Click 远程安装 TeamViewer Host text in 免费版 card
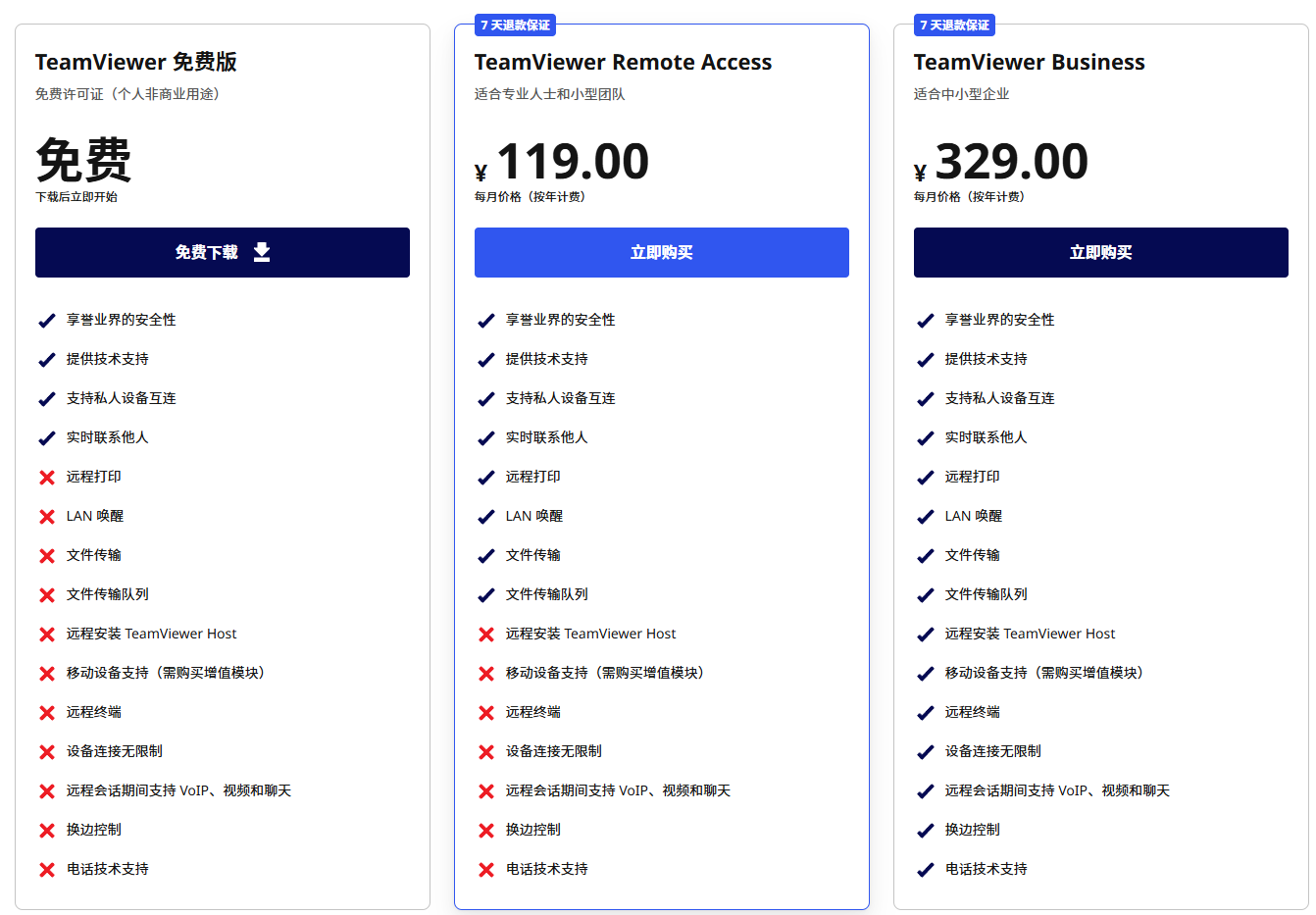 (x=152, y=634)
